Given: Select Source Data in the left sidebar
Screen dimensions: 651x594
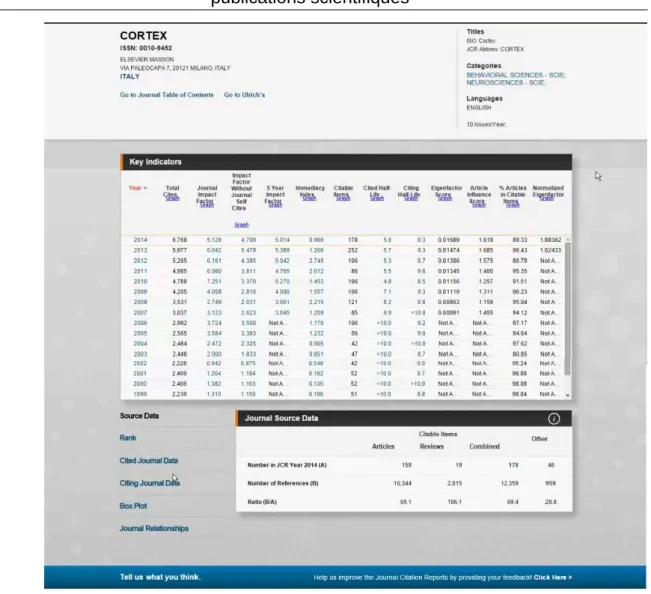Looking at the screenshot, I should (139, 416).
